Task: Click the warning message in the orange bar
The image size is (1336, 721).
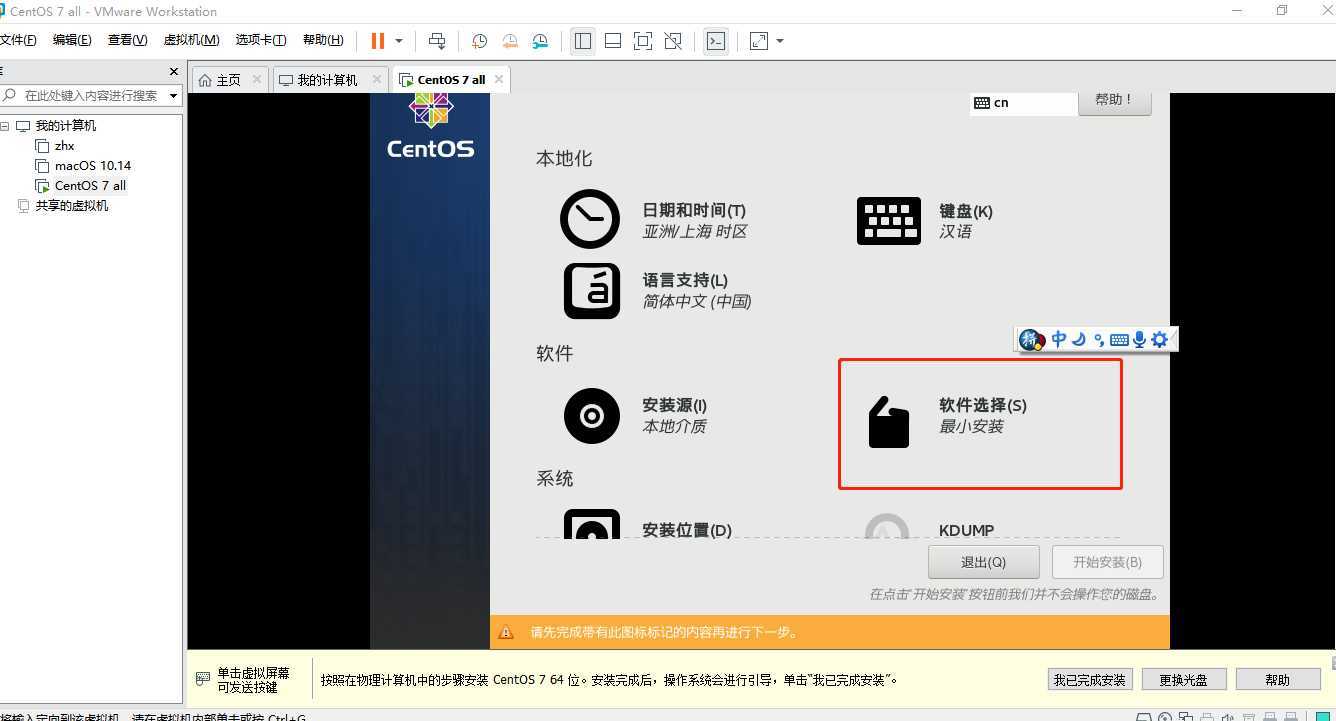Action: [664, 632]
